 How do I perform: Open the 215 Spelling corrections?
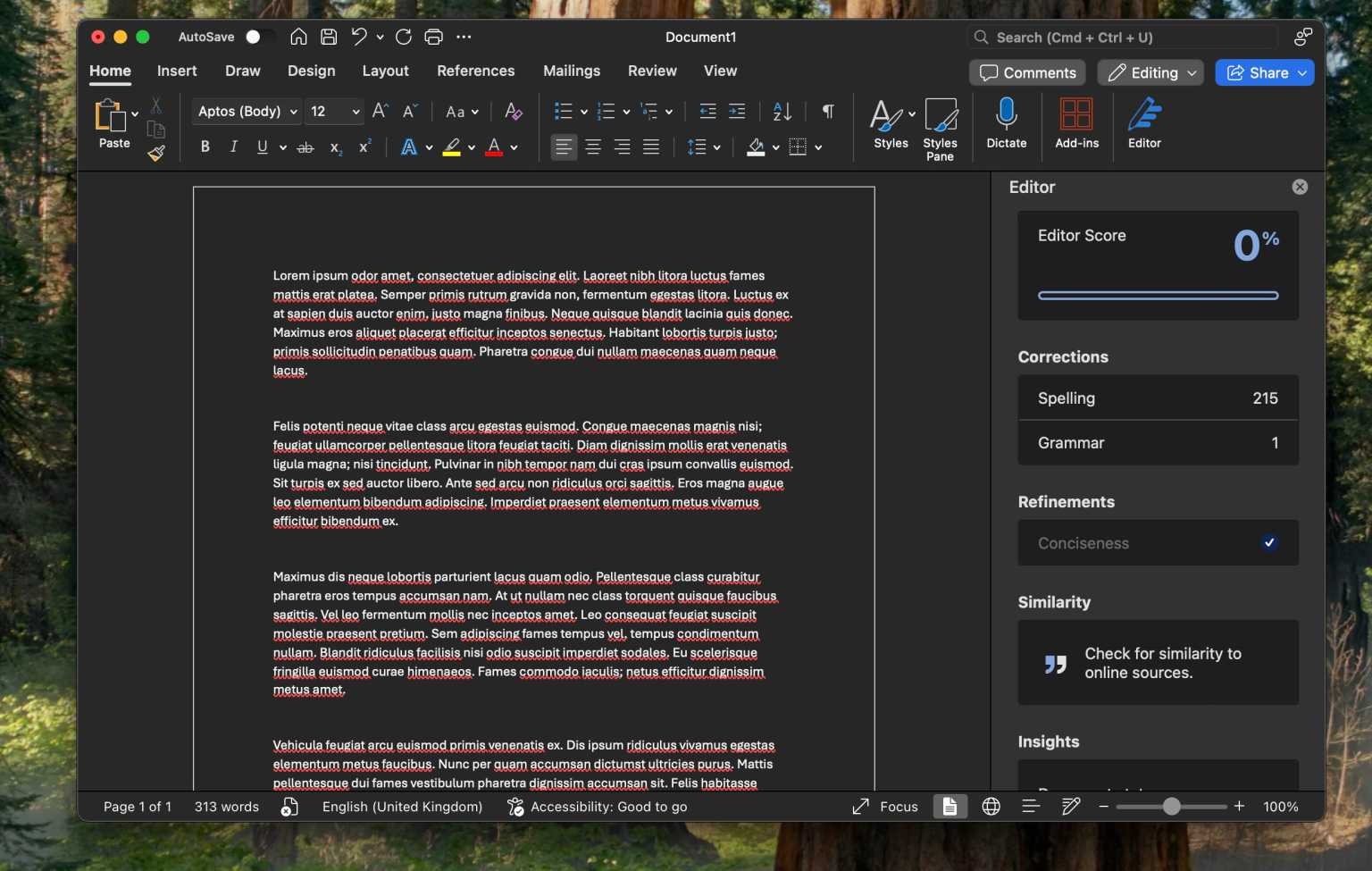(x=1157, y=398)
